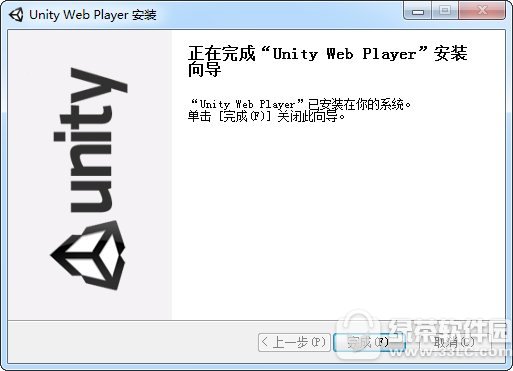
Task: Click the 取消(C) cancel button
Action: click(x=454, y=342)
